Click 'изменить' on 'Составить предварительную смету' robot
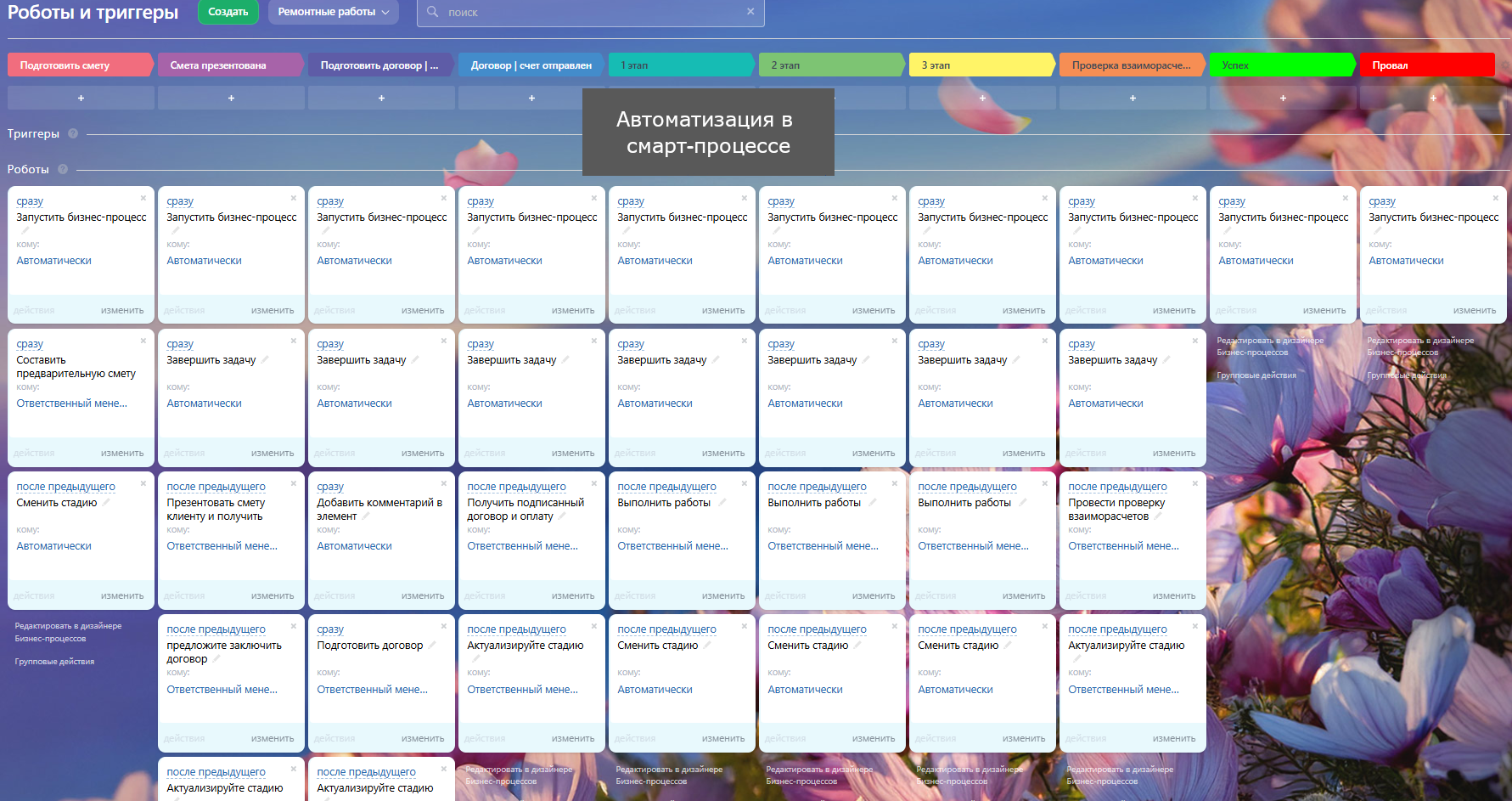Image resolution: width=1512 pixels, height=801 pixels. tap(122, 454)
